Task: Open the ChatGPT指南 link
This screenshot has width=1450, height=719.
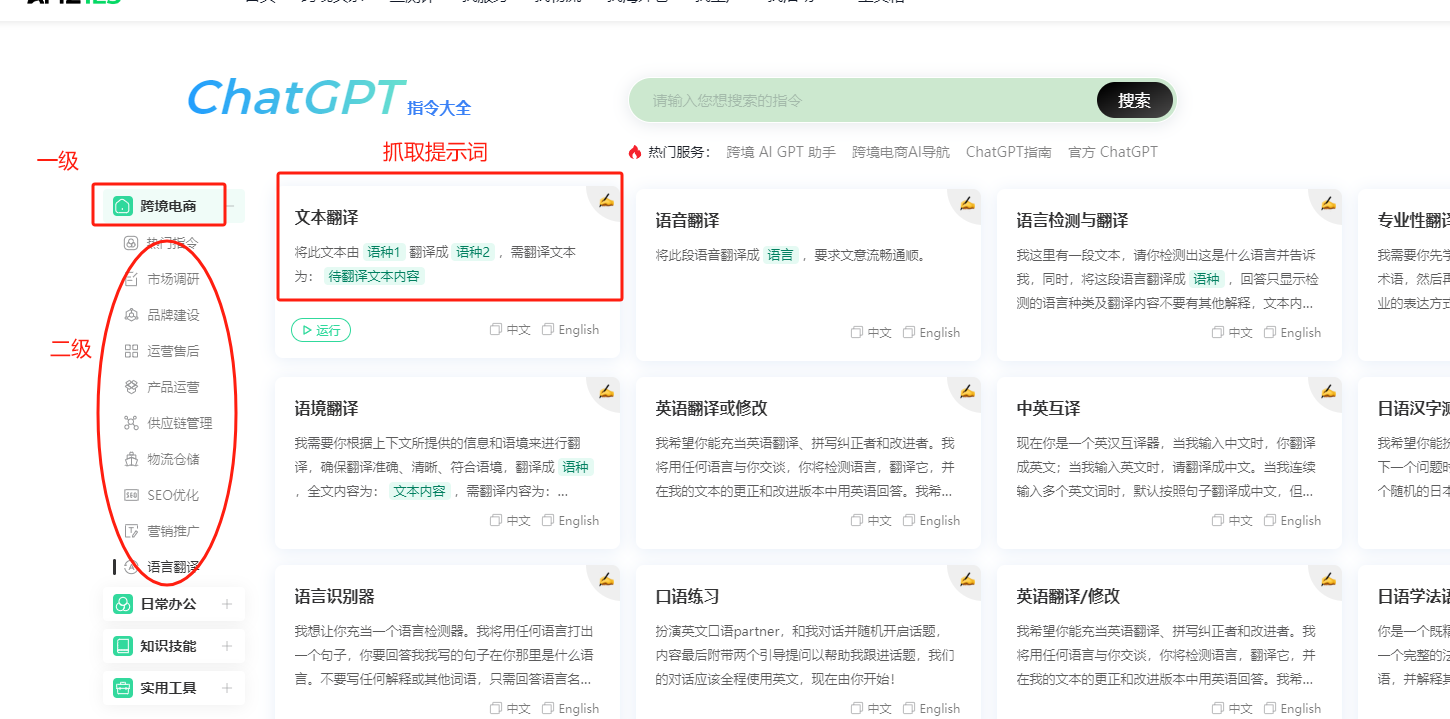Action: tap(1009, 152)
